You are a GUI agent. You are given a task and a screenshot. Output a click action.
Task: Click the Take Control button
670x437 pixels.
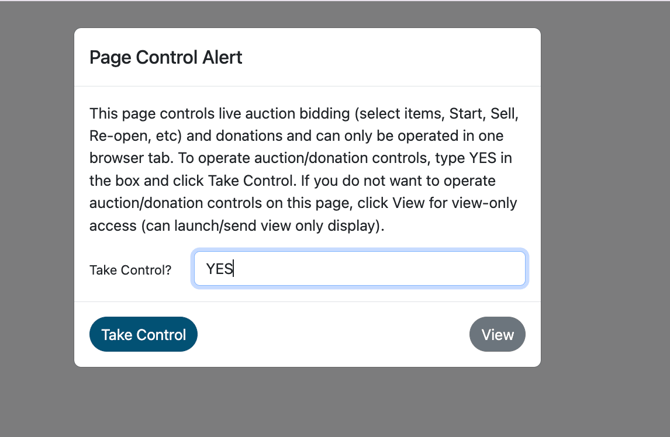[x=143, y=335]
